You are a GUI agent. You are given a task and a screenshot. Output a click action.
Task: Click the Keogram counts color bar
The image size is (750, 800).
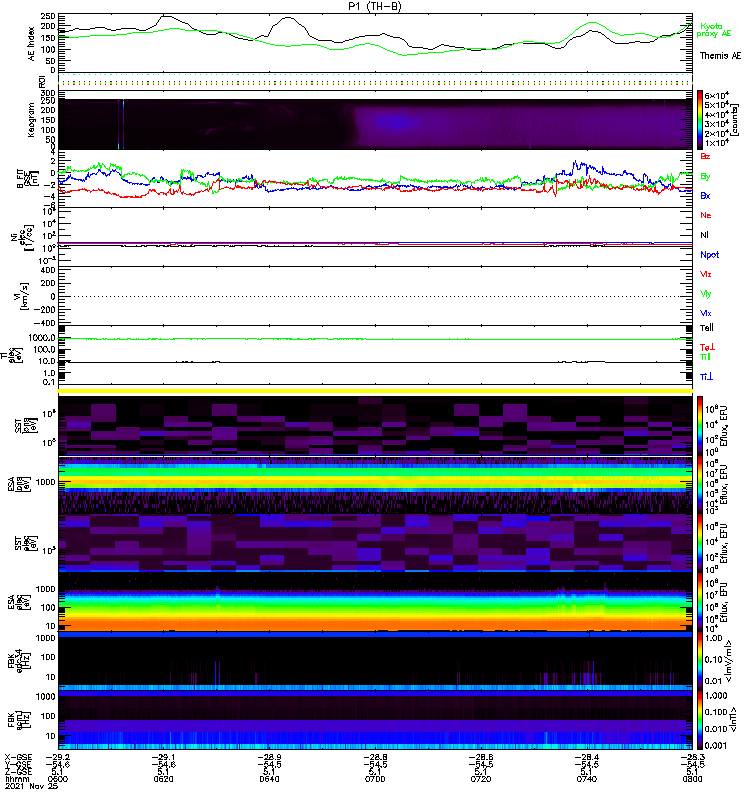[x=700, y=120]
